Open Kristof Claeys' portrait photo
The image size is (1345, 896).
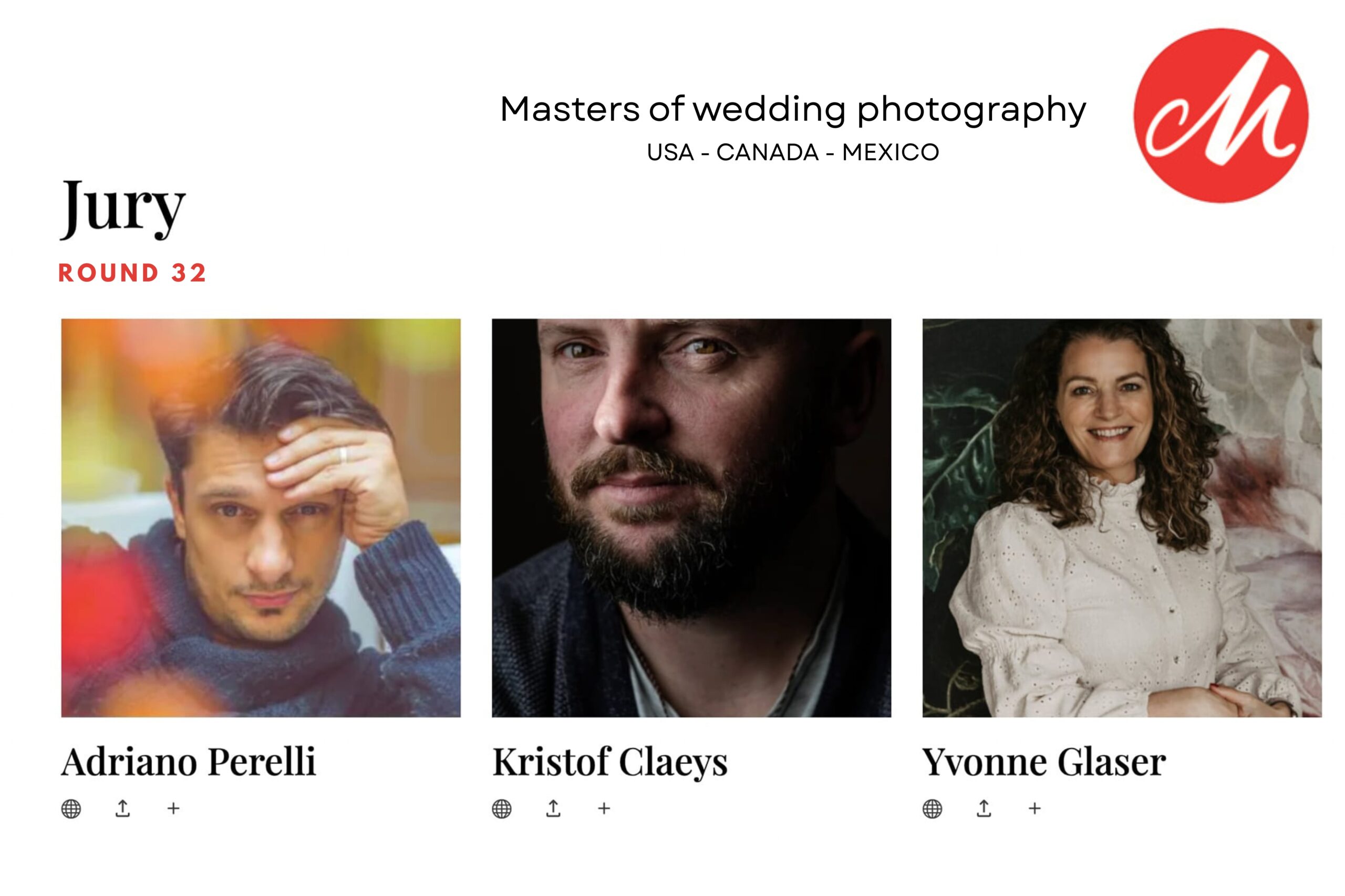[x=691, y=518]
